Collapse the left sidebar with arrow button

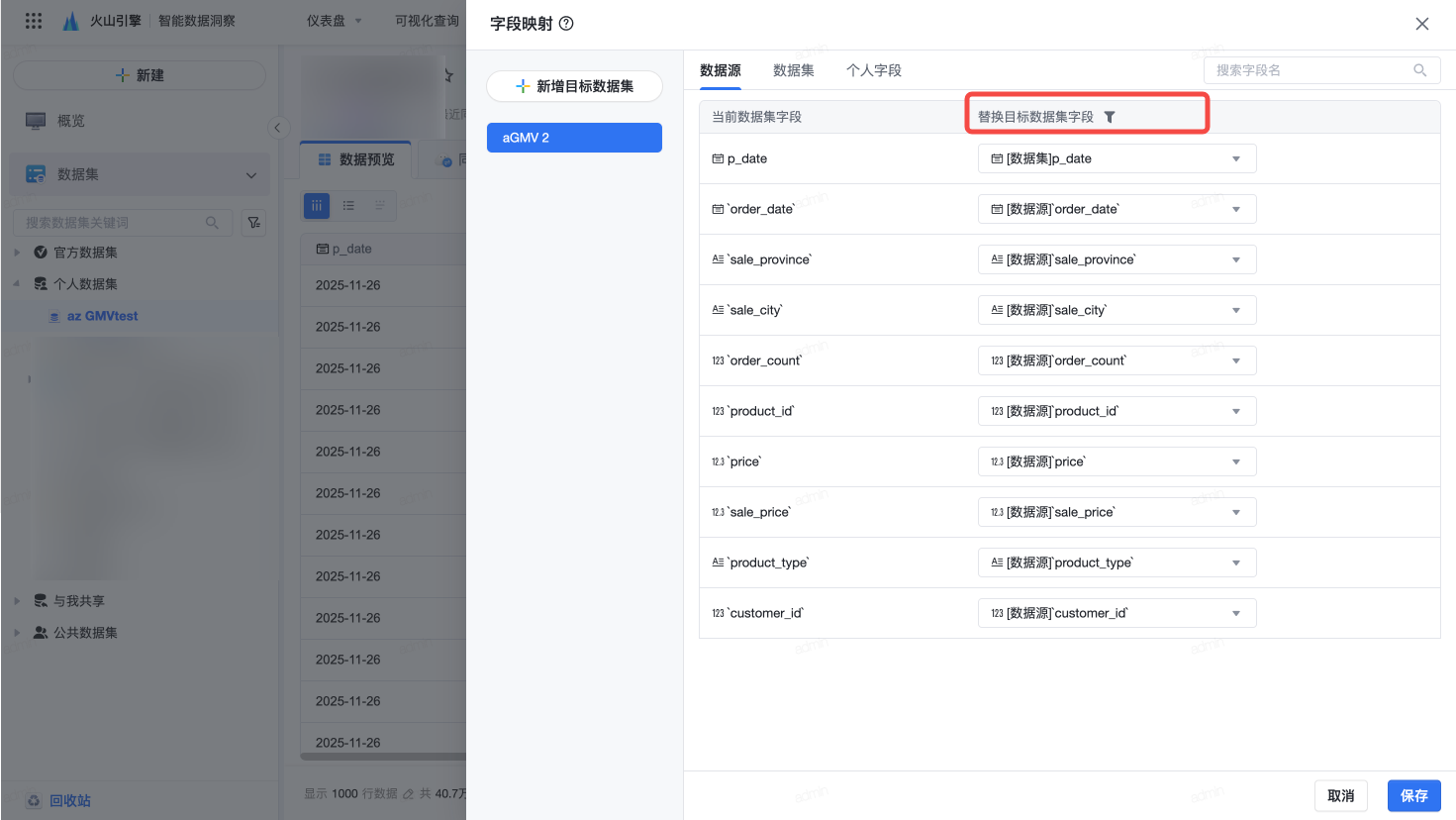coord(277,128)
